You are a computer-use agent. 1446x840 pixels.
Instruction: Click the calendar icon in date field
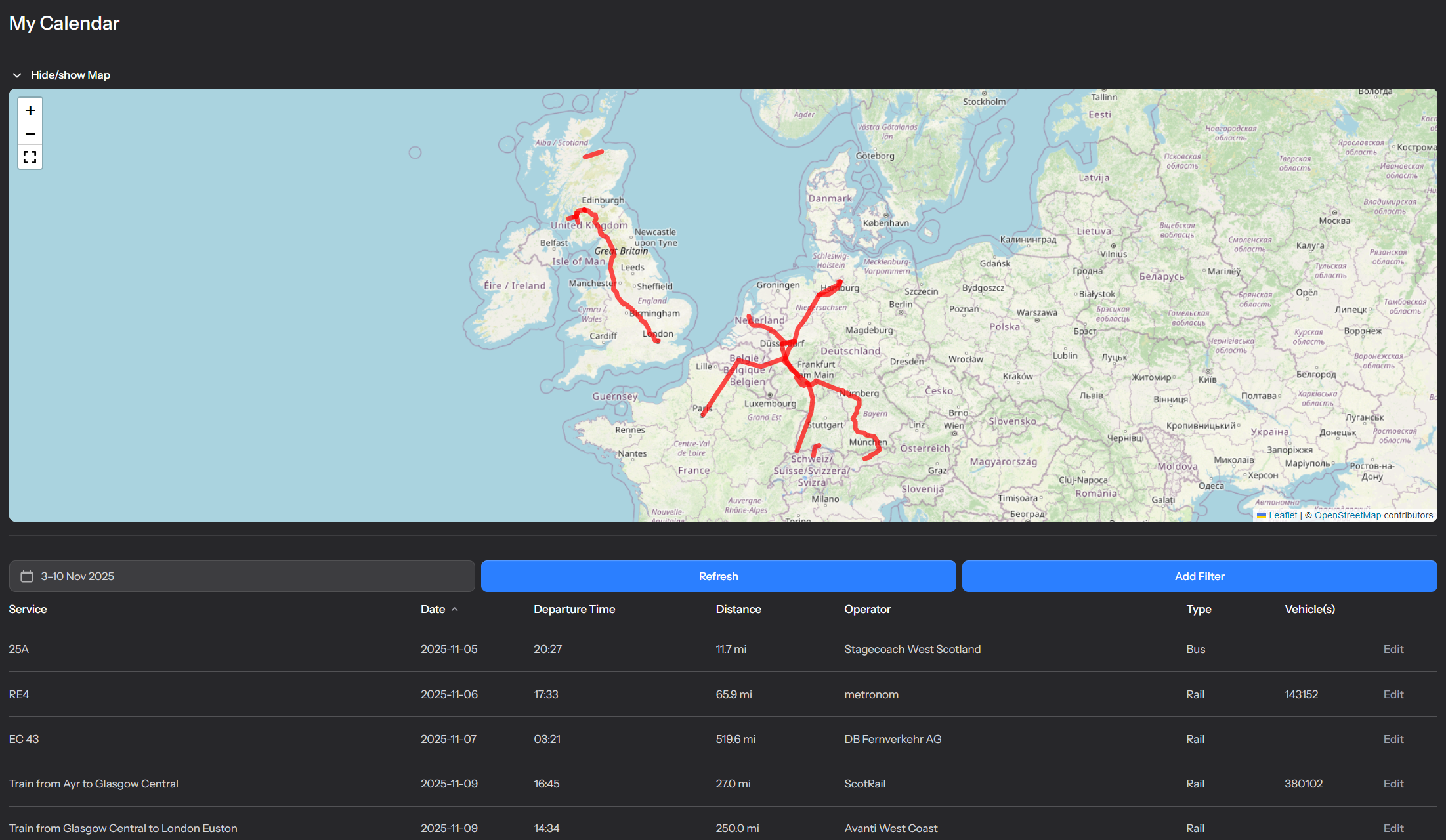pos(27,576)
